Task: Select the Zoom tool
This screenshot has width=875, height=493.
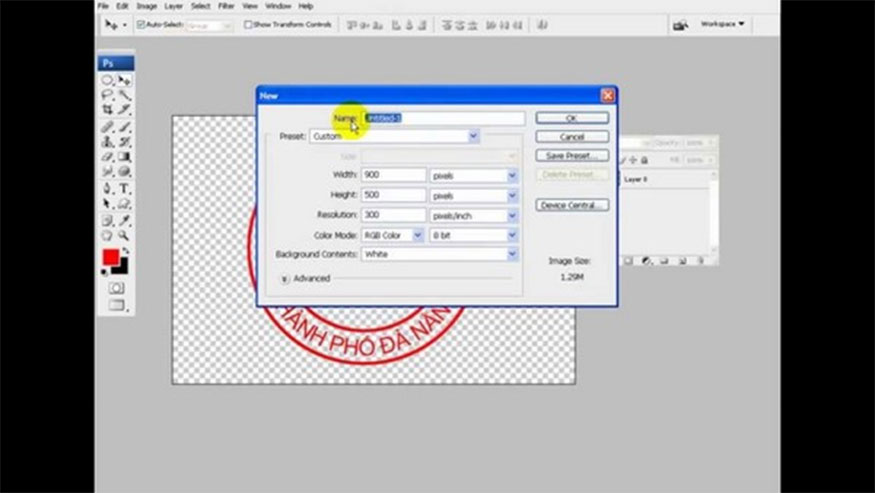Action: pos(124,236)
